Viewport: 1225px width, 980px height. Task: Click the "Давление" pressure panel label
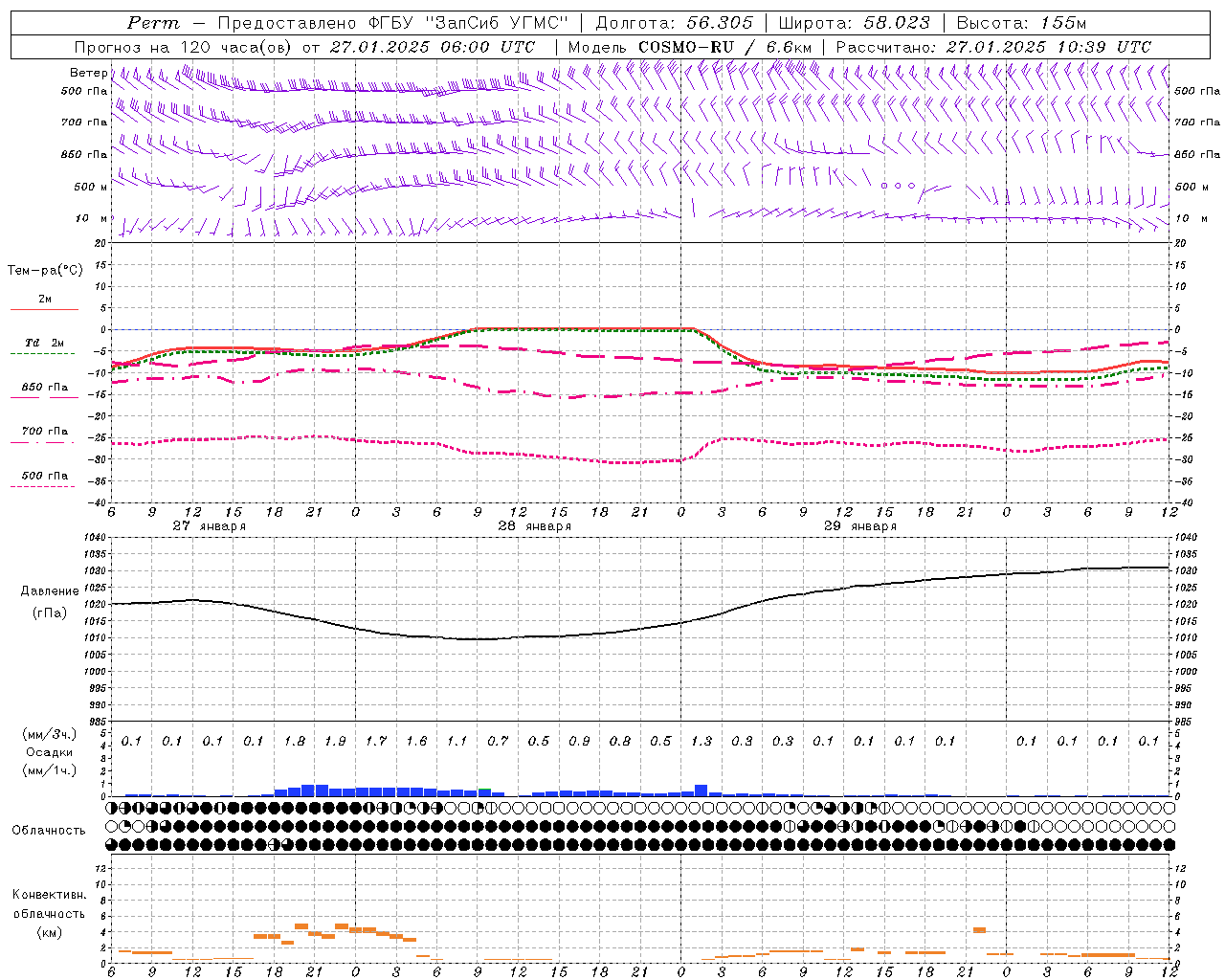click(50, 591)
